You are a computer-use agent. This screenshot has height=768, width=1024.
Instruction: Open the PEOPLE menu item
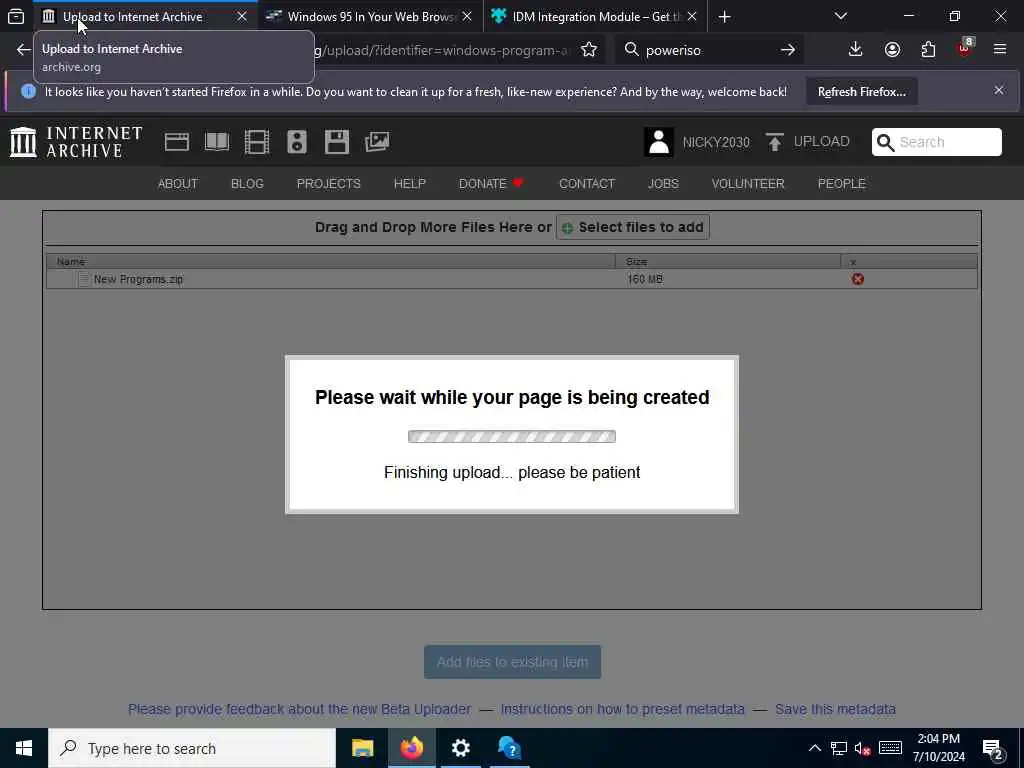click(842, 184)
